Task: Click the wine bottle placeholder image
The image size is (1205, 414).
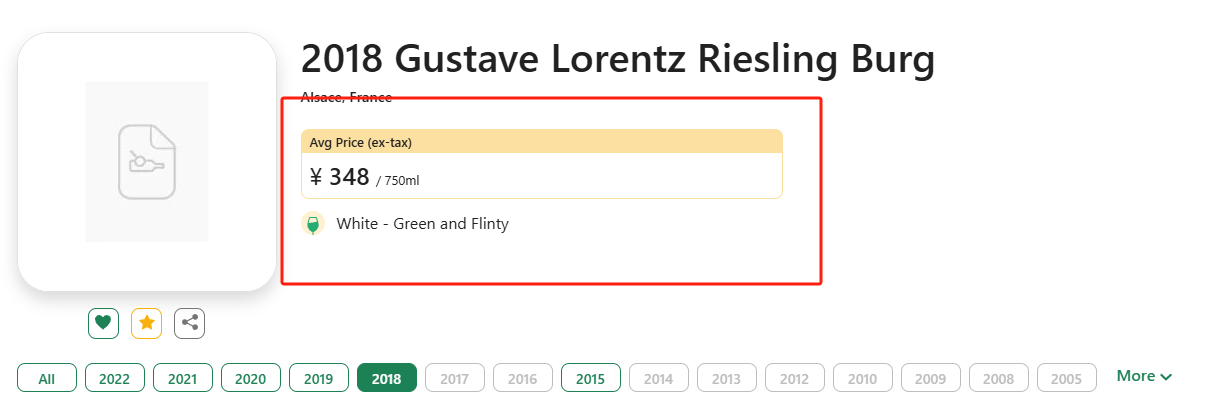Action: coord(147,161)
